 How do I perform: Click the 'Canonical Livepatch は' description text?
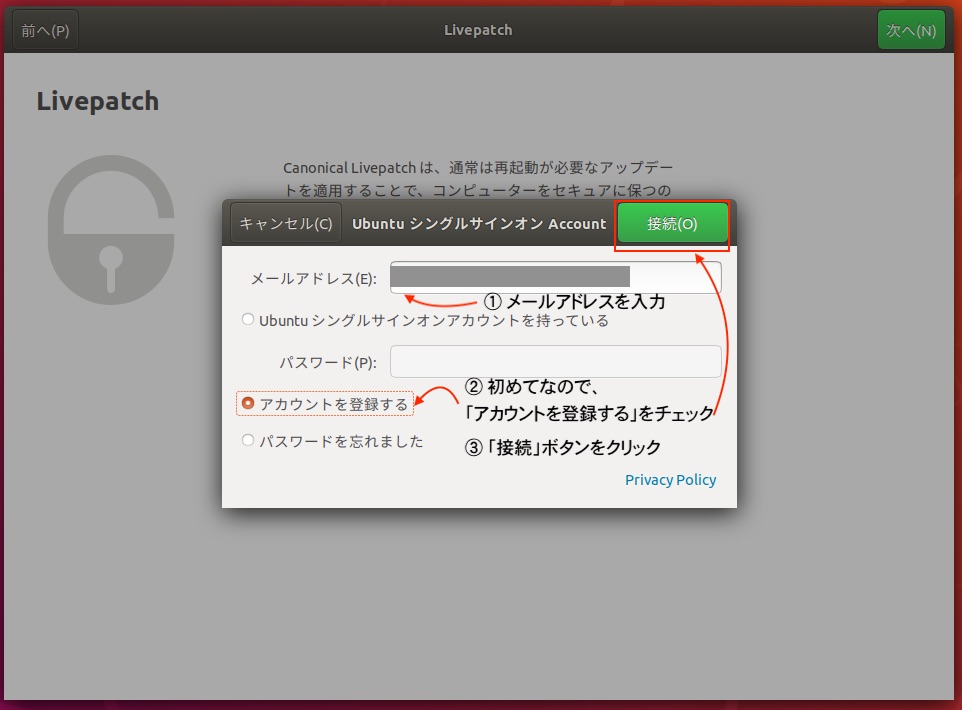click(478, 179)
